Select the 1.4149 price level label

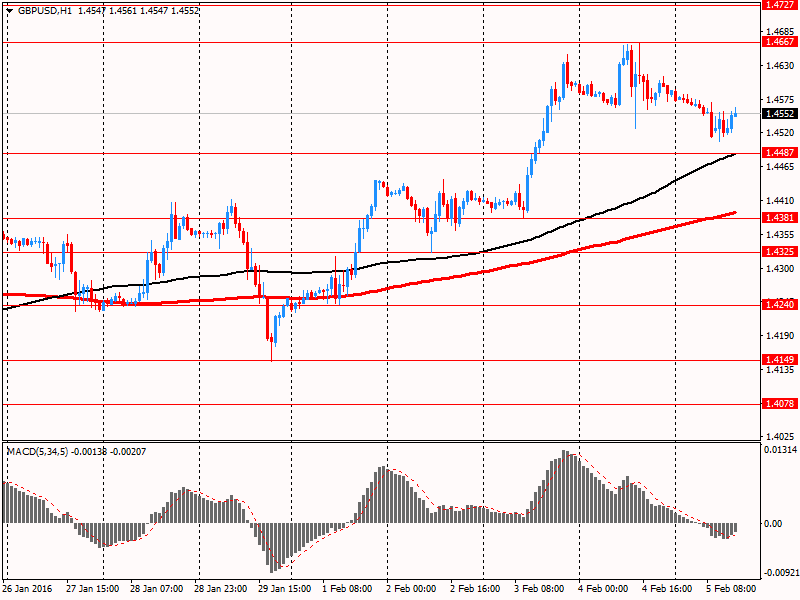(778, 359)
